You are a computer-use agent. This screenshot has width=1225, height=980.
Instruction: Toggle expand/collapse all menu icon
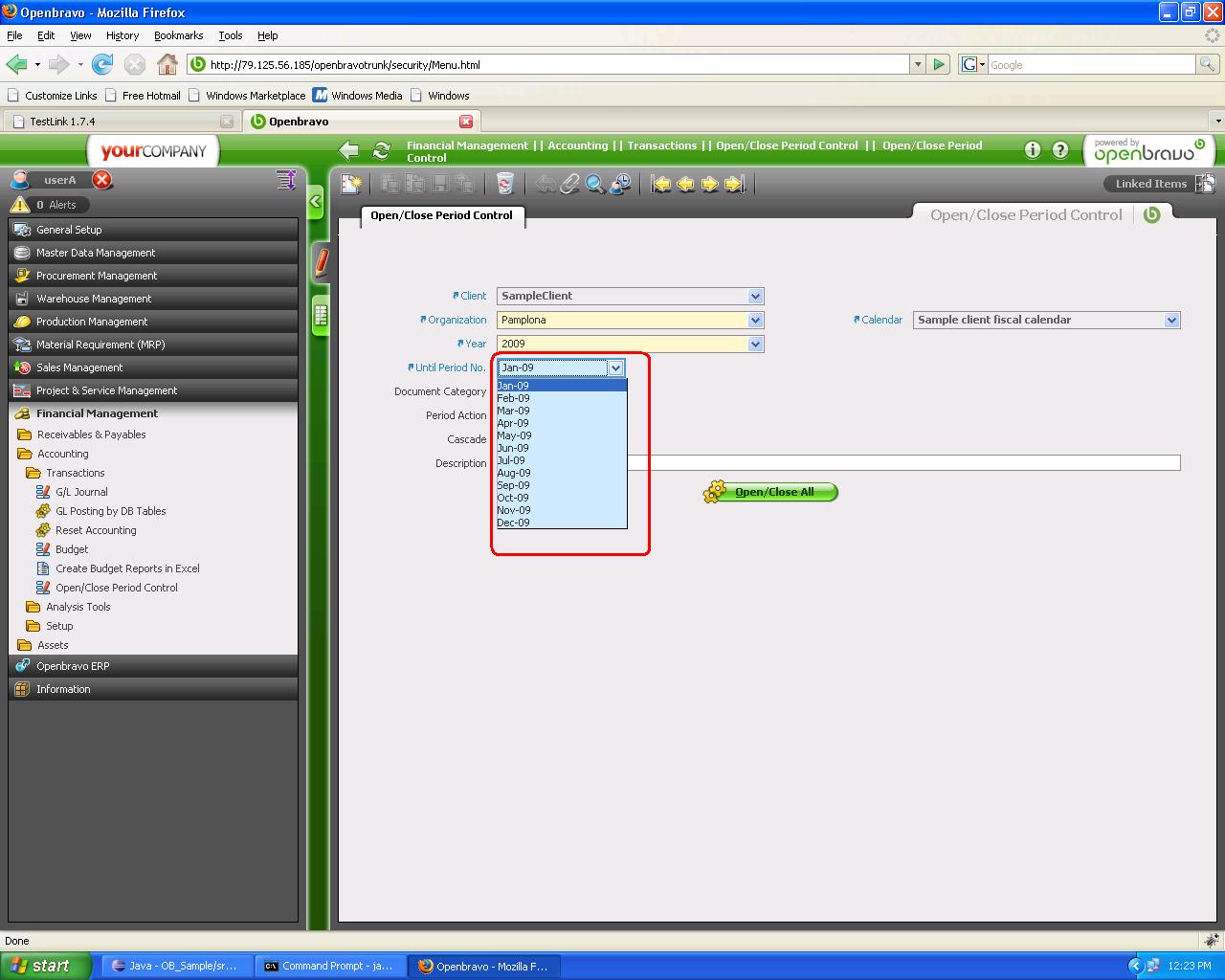pyautogui.click(x=285, y=180)
